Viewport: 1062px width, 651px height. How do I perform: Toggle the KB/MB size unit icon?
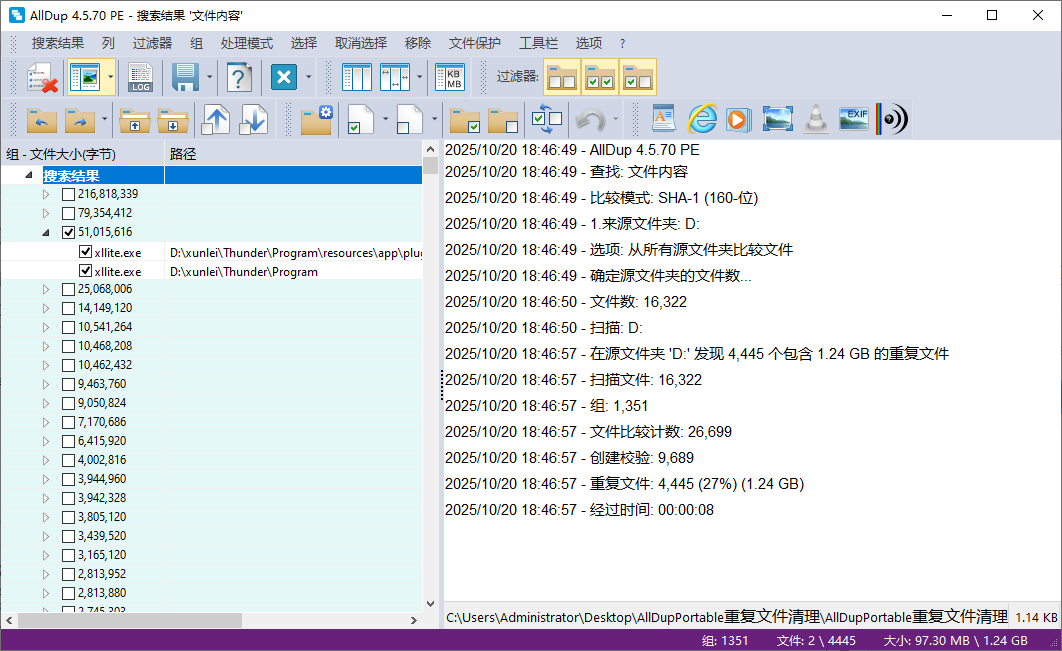click(451, 77)
